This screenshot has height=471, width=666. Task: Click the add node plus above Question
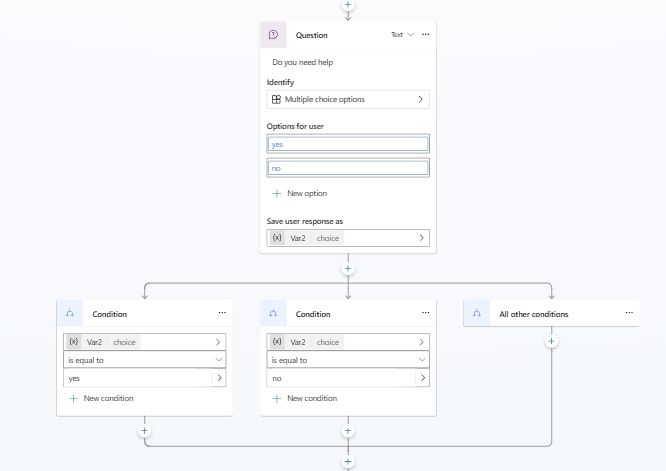[348, 5]
